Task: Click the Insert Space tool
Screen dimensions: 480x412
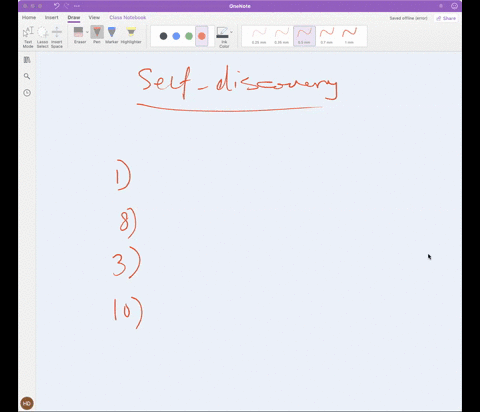Action: (x=57, y=37)
